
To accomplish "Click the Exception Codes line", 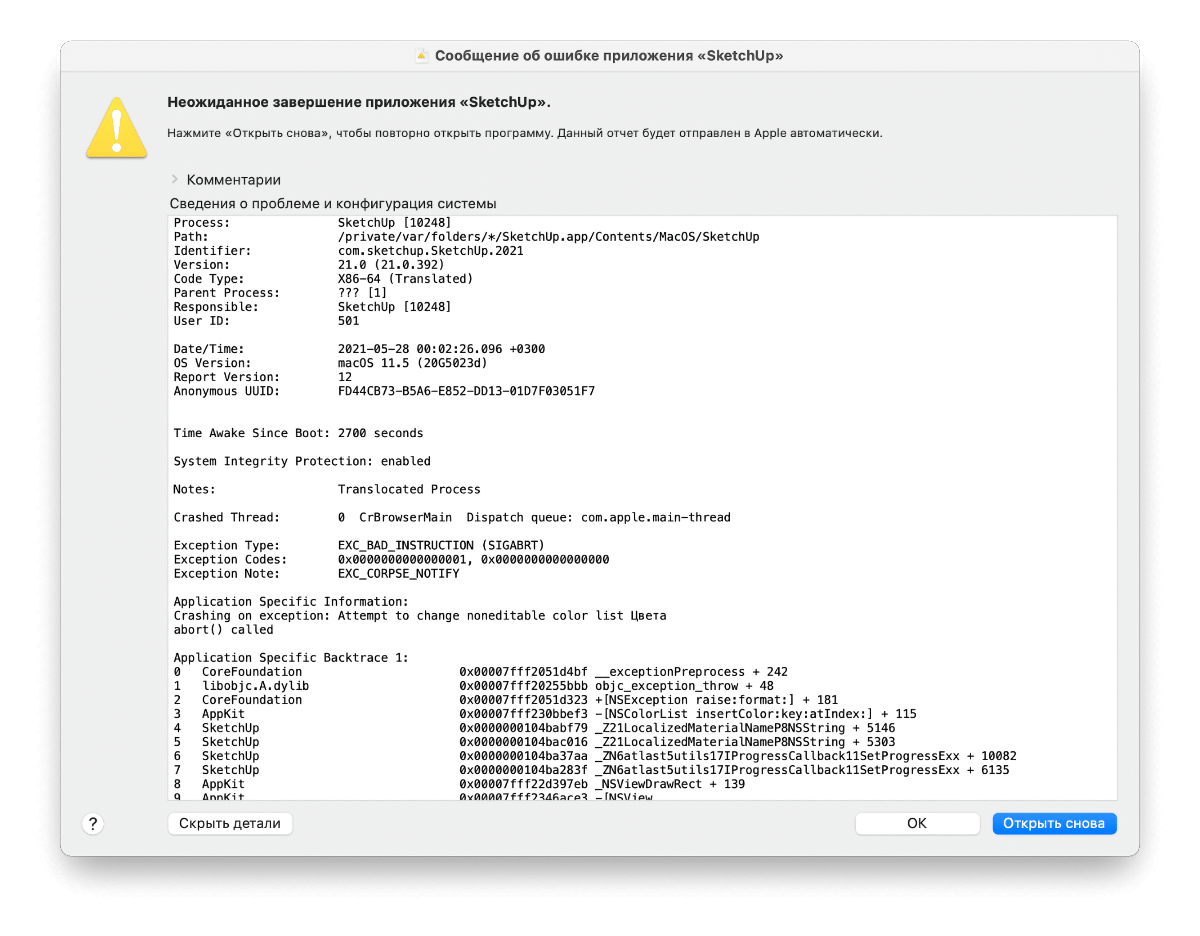I will click(391, 559).
